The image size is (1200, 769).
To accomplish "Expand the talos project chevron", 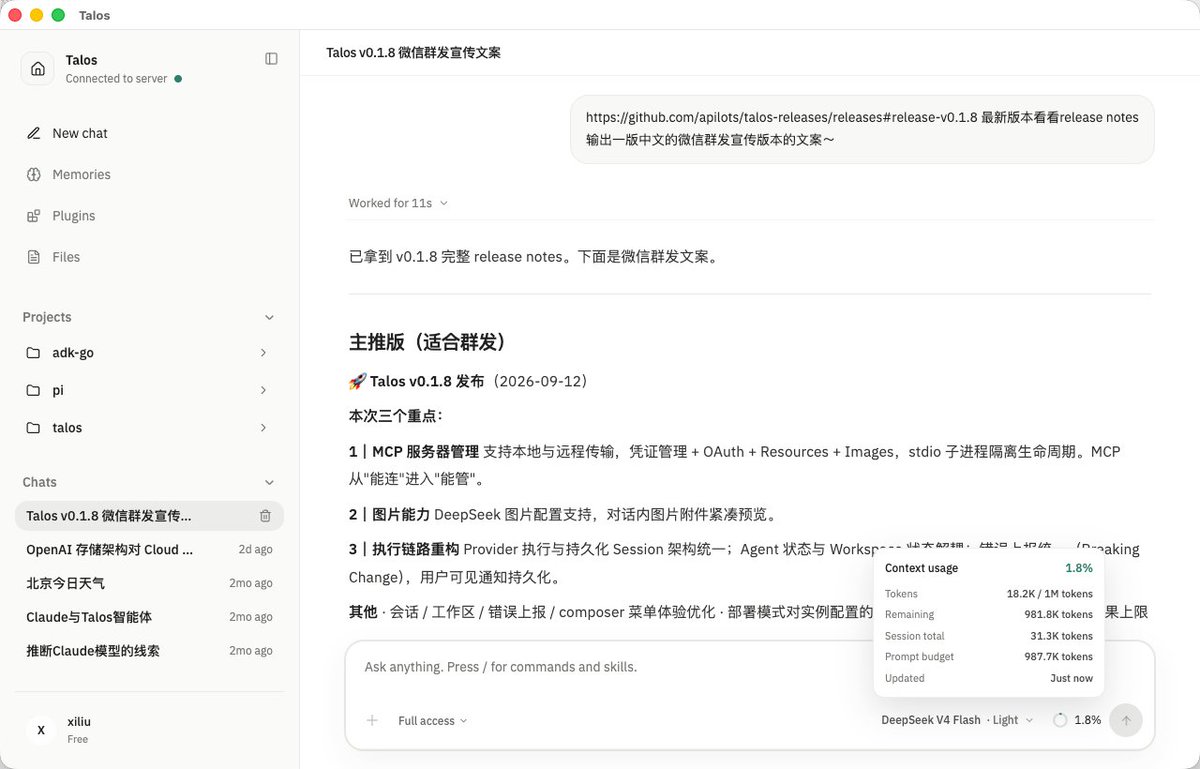I will 263,427.
